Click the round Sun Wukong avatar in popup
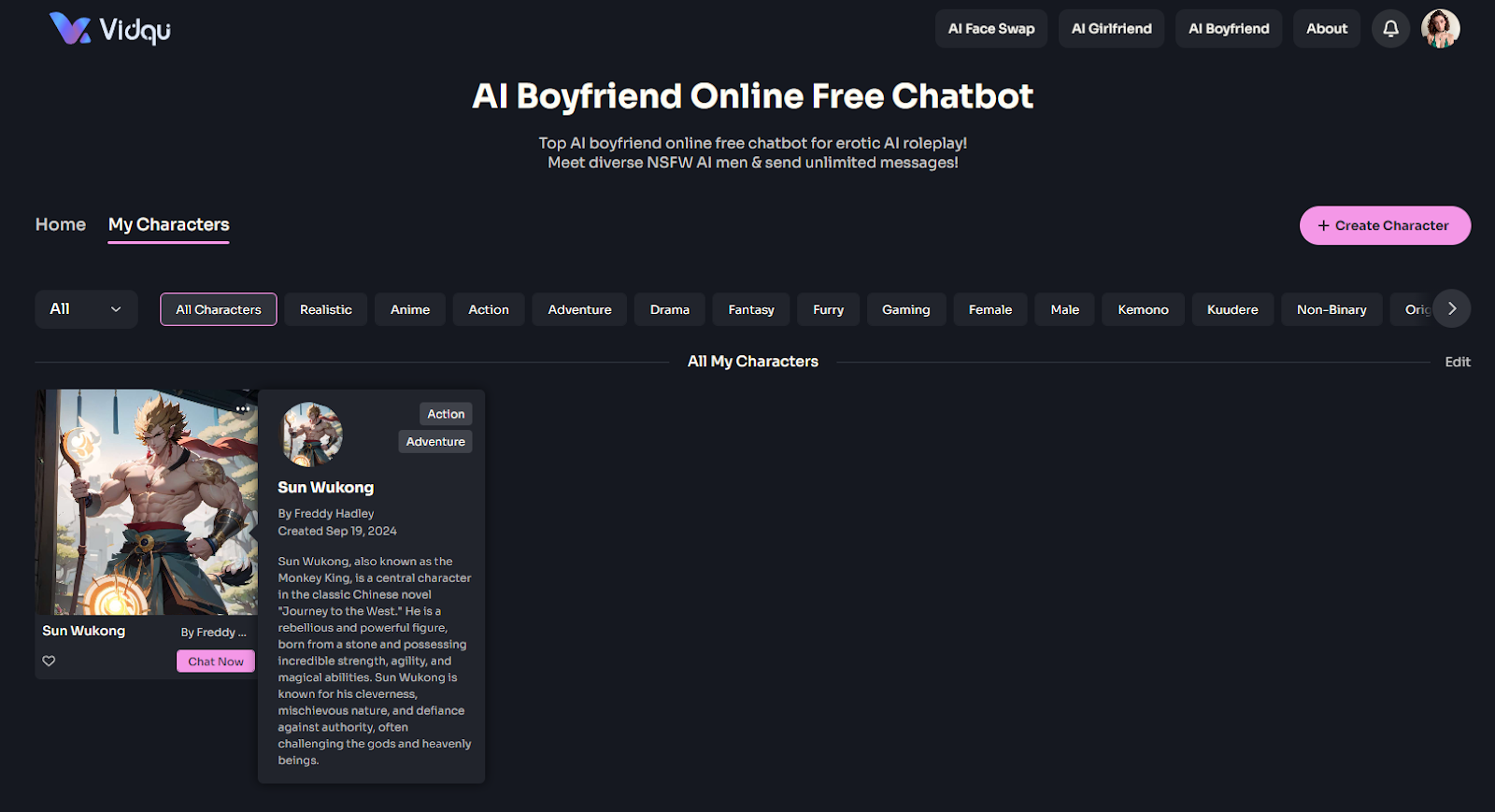This screenshot has width=1495, height=812. 312,434
